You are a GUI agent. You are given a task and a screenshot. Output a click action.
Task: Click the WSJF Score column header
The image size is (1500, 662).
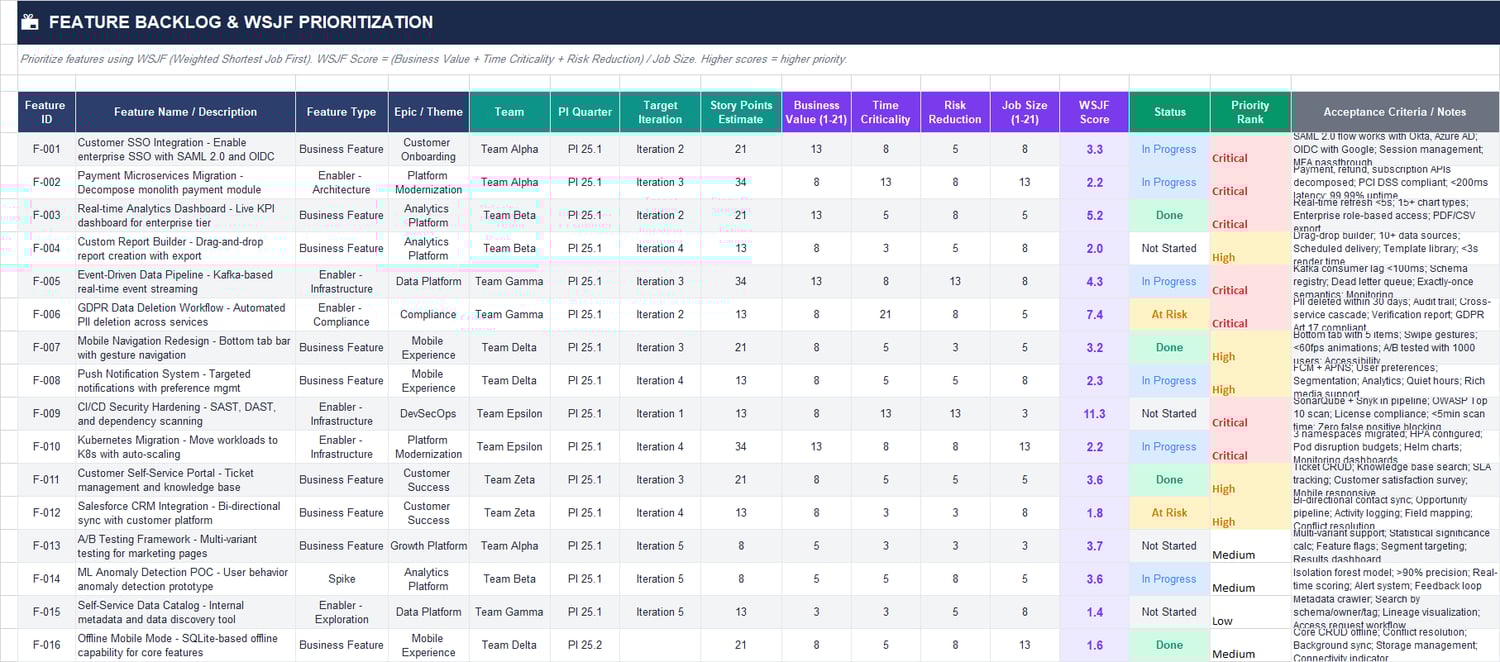pos(1094,111)
